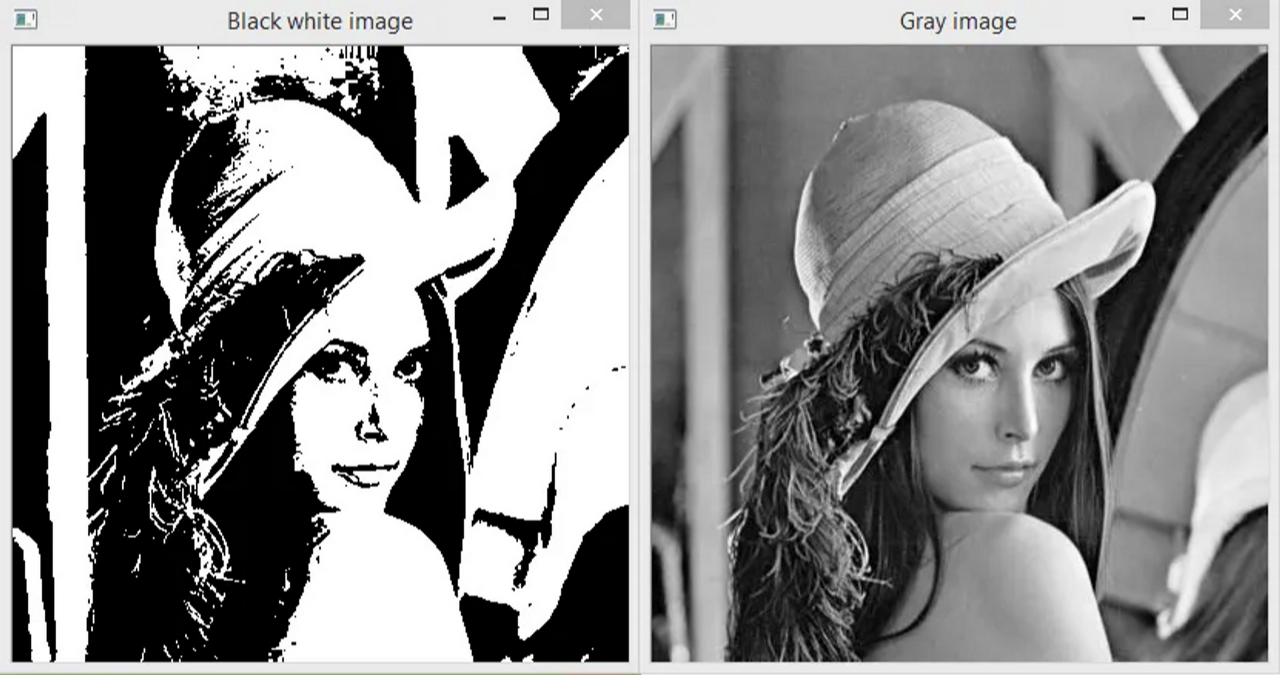The height and width of the screenshot is (675, 1280).
Task: Click the thresholded black-and-white picture
Action: tap(320, 354)
